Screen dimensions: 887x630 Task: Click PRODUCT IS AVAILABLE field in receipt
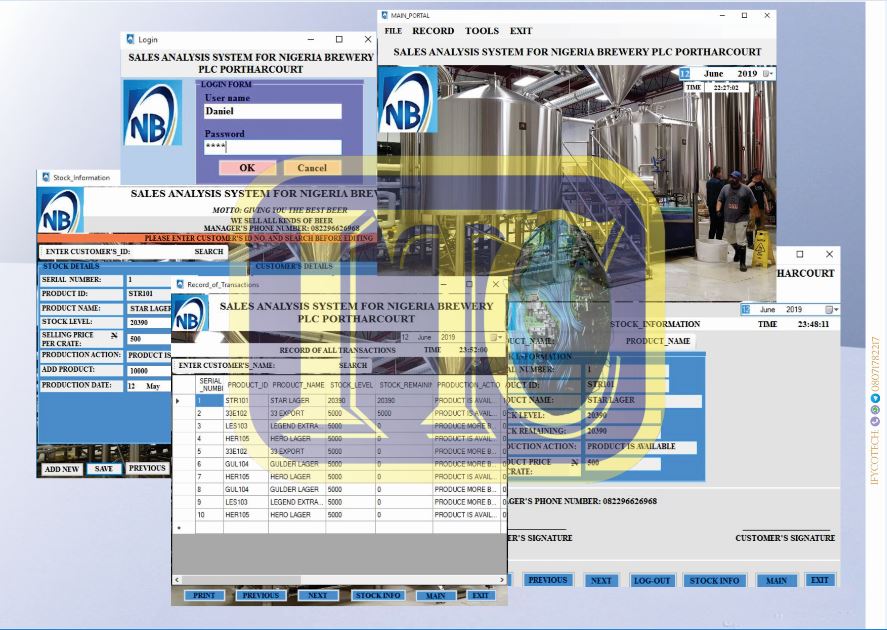coord(640,447)
